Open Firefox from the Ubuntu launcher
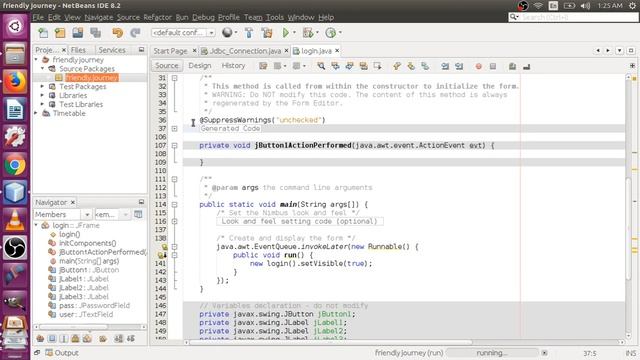 point(15,81)
